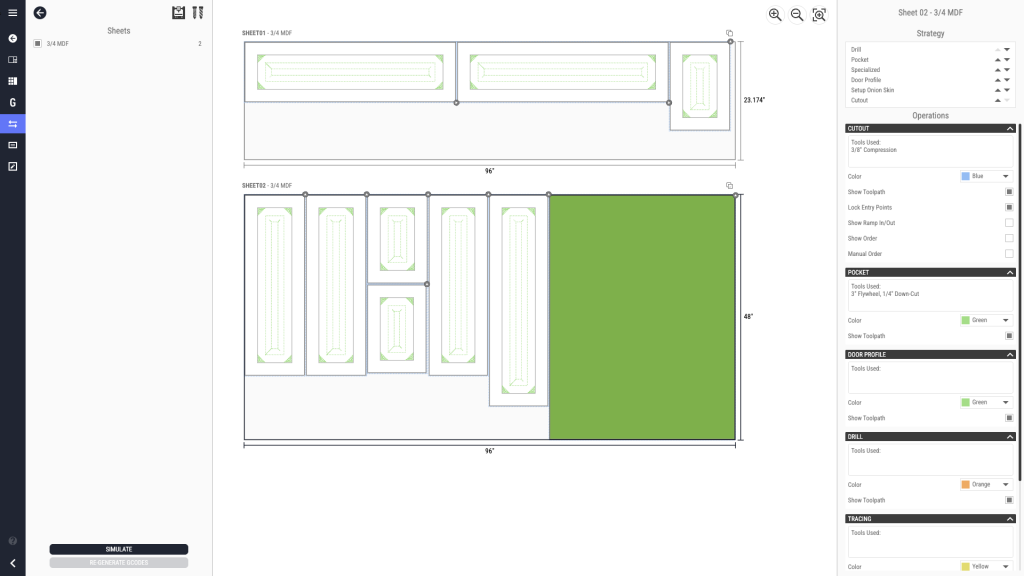Enable the Show Ramp In/Out checkbox
Screen dimensions: 1024x576
1009,223
